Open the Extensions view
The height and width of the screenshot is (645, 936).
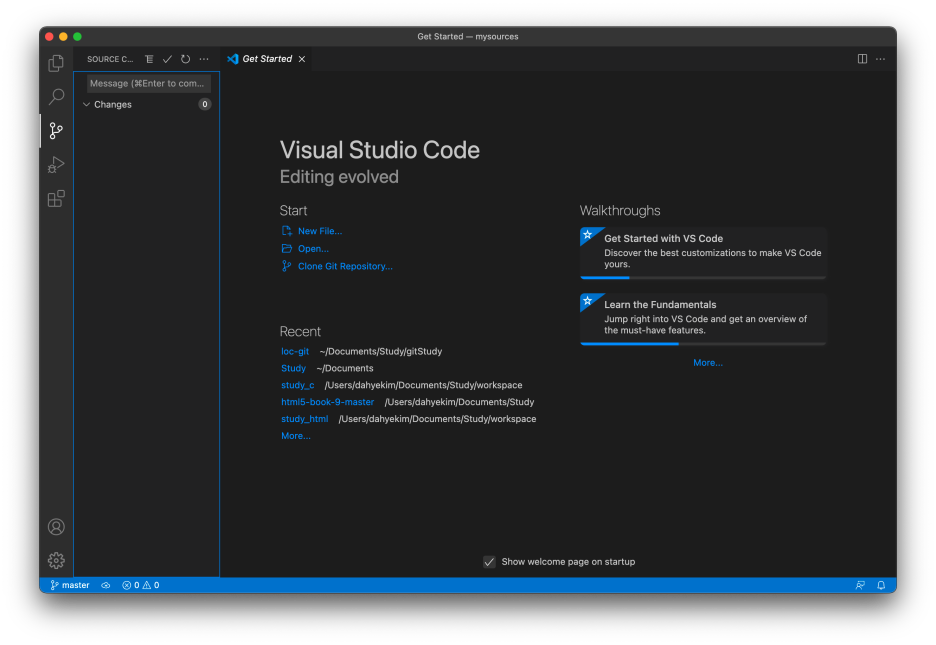pyautogui.click(x=56, y=199)
